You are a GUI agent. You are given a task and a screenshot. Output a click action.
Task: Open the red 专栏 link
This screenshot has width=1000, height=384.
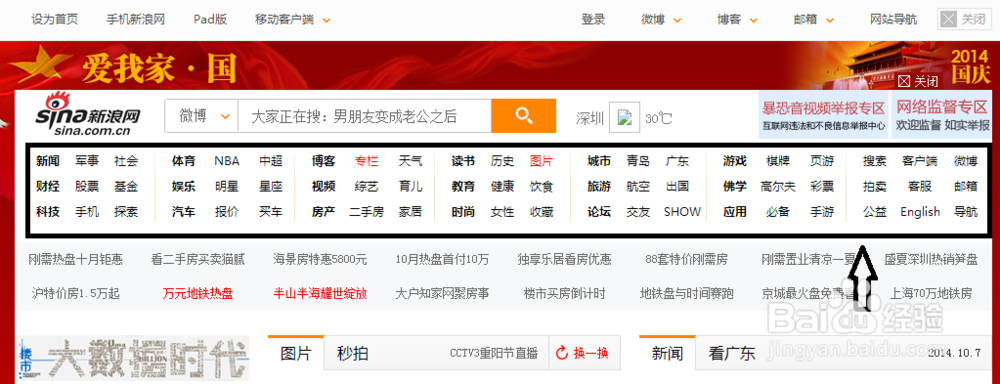[x=367, y=161]
